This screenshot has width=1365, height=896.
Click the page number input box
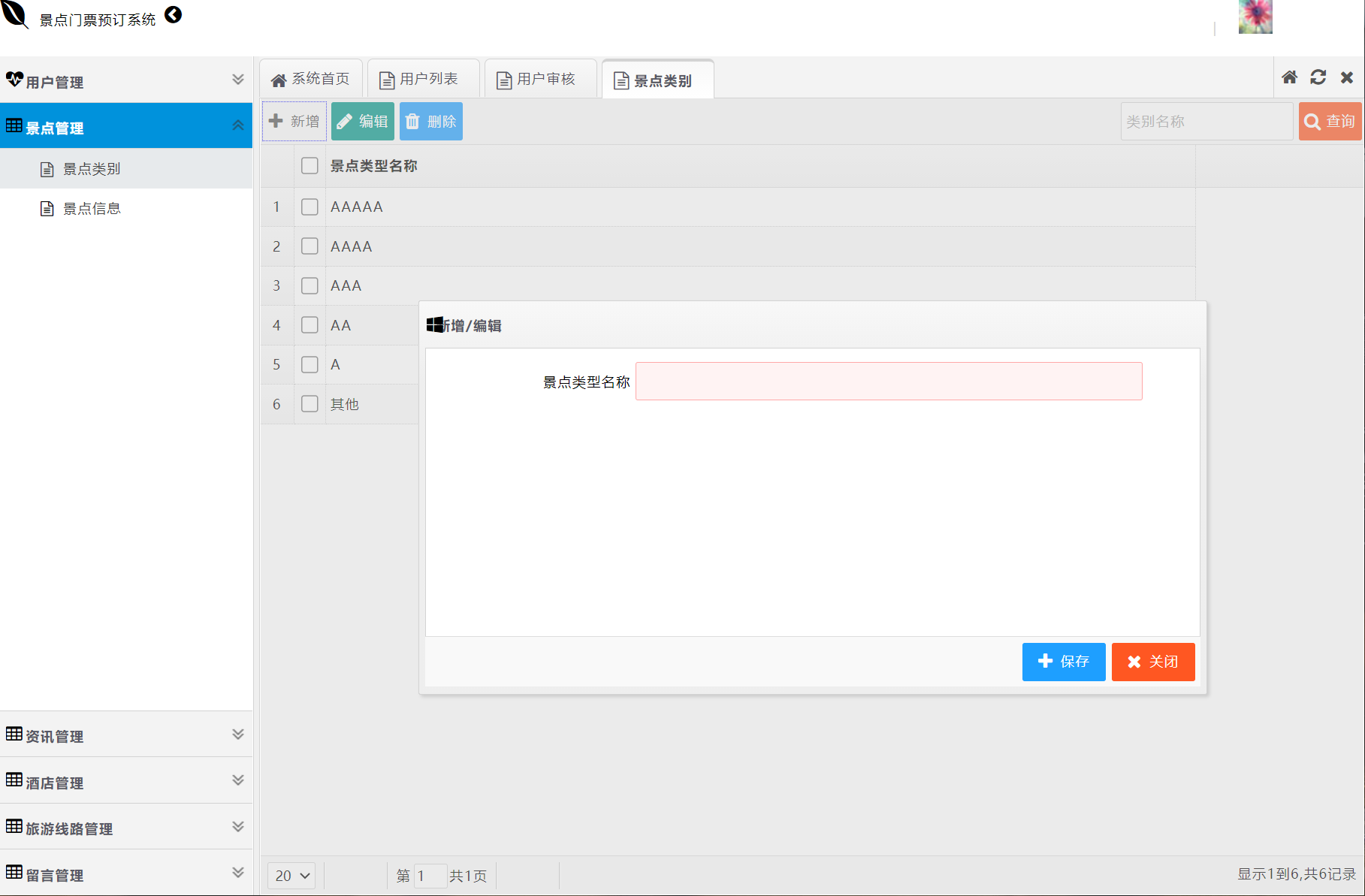(x=430, y=876)
